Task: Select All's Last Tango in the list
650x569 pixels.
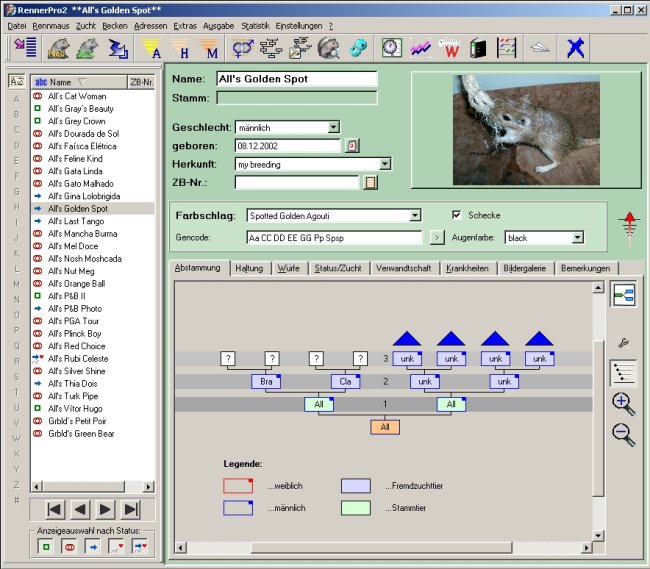Action: (x=76, y=221)
